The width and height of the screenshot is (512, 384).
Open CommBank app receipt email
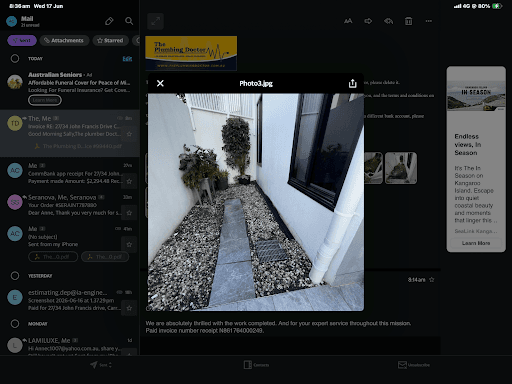[x=70, y=173]
